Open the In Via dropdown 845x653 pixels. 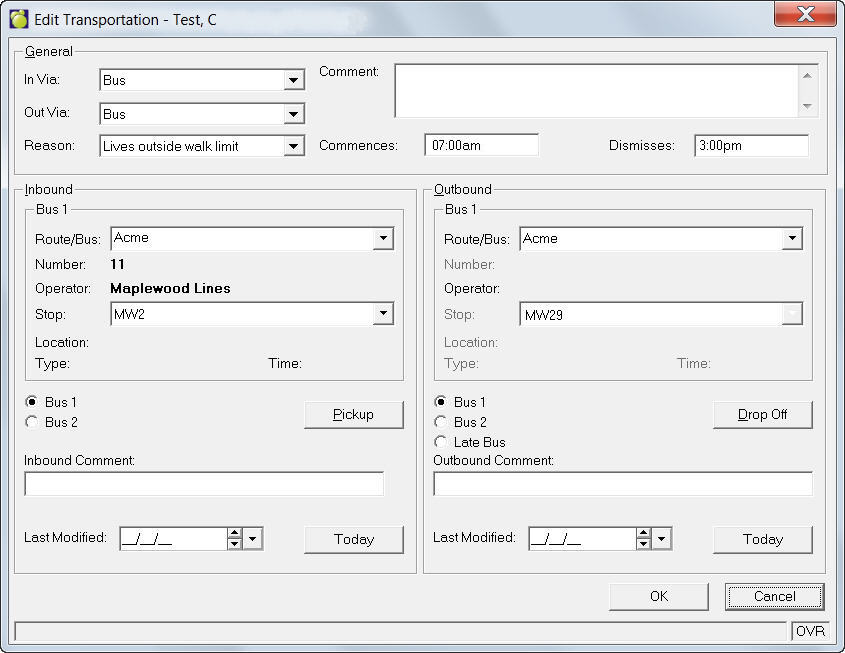(293, 80)
